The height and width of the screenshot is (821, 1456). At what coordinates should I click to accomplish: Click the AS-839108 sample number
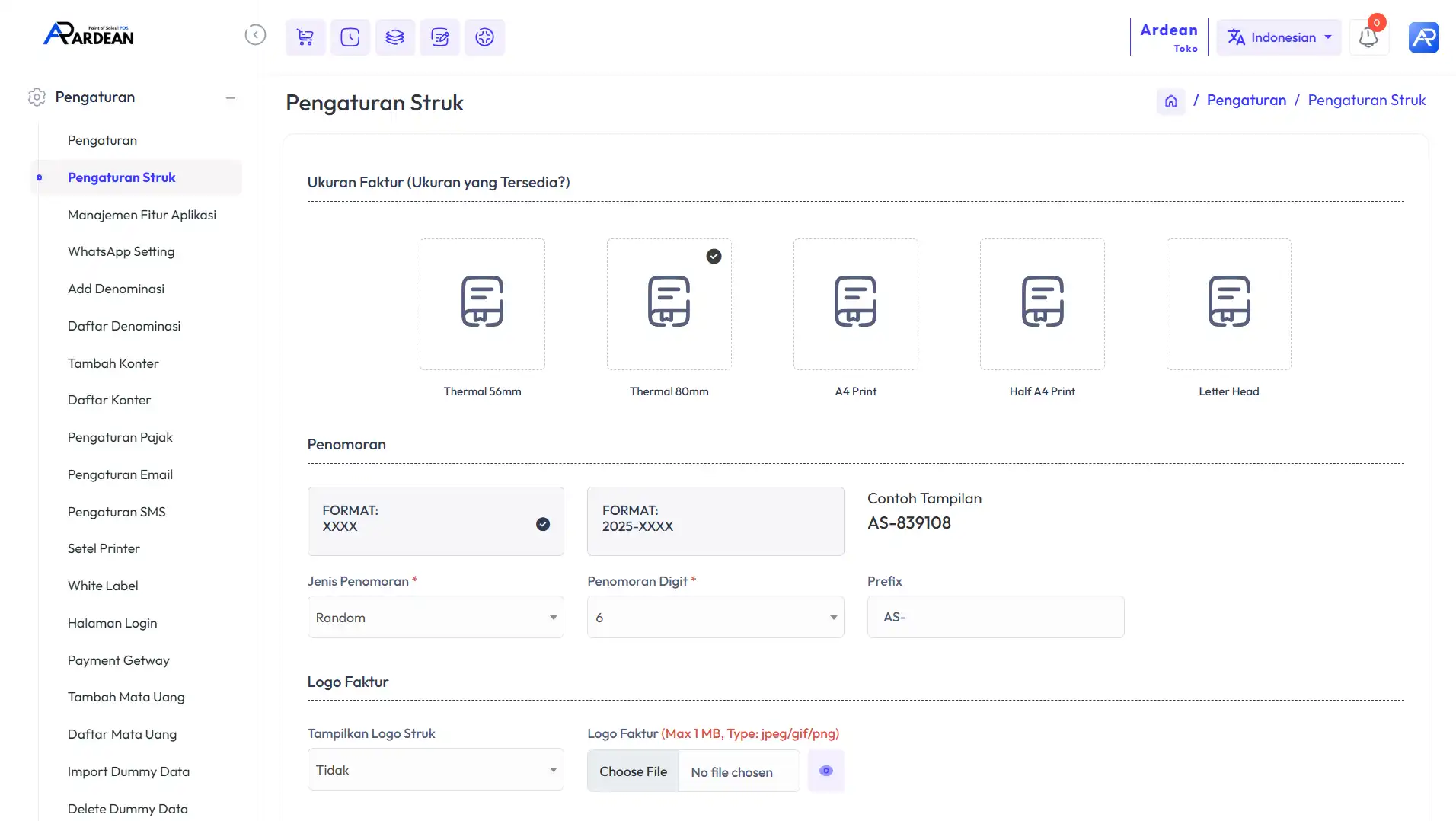[909, 523]
